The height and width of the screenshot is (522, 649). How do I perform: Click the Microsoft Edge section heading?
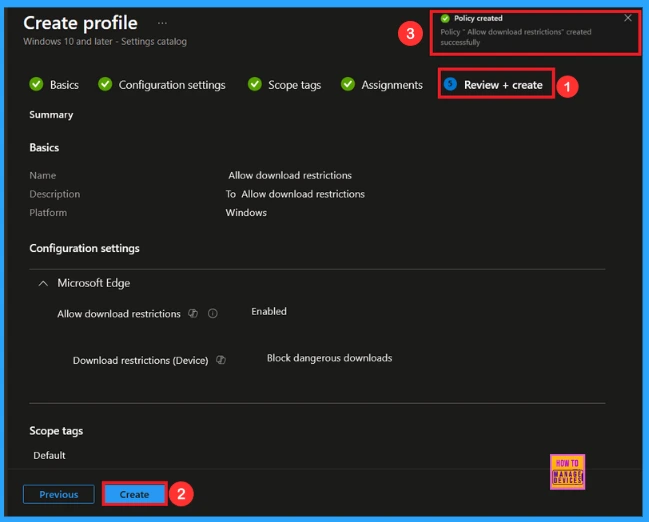click(x=94, y=283)
